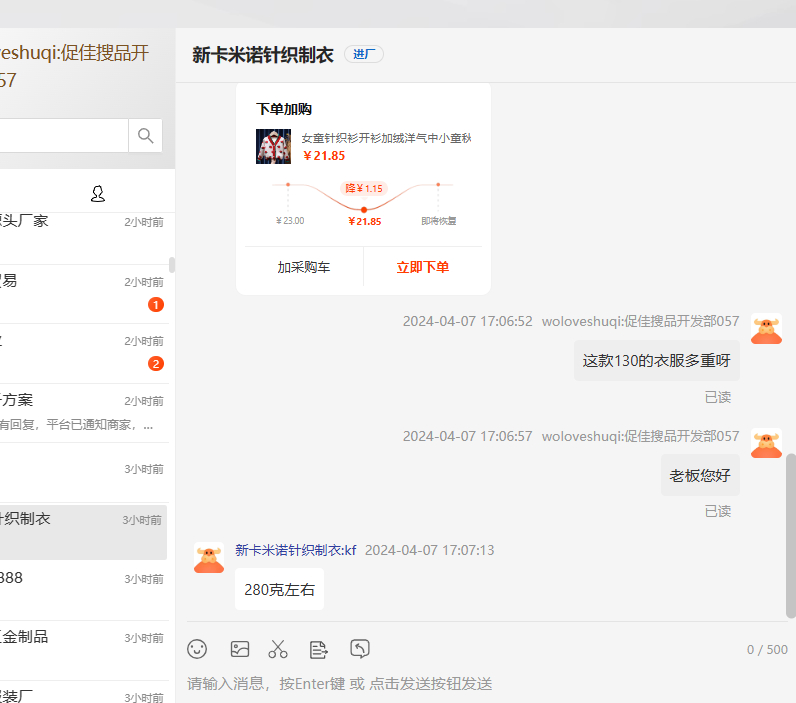Click the 进厂 badge beside shop name
796x703 pixels.
(364, 54)
